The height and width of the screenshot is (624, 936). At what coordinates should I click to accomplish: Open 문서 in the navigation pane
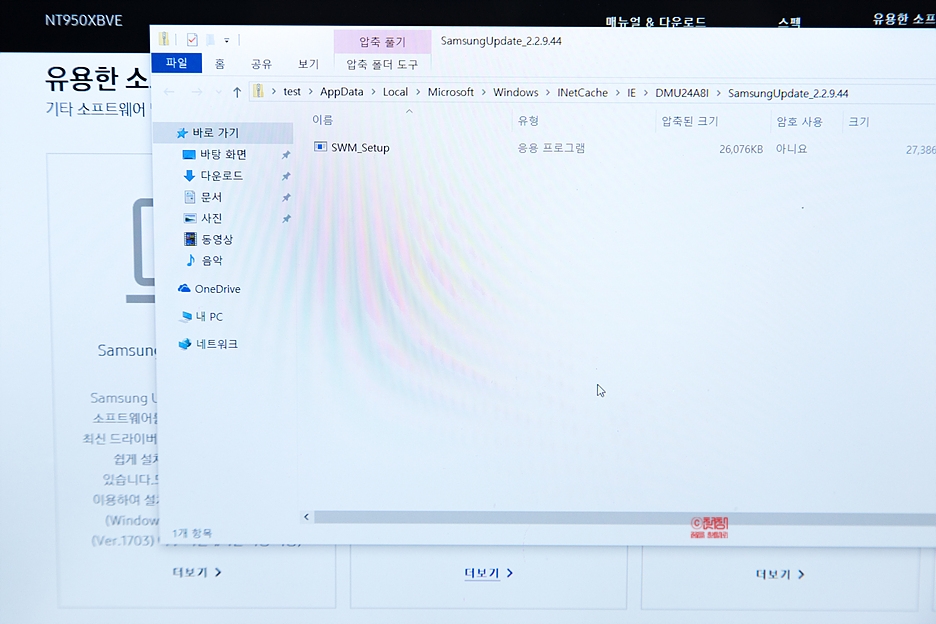[211, 197]
